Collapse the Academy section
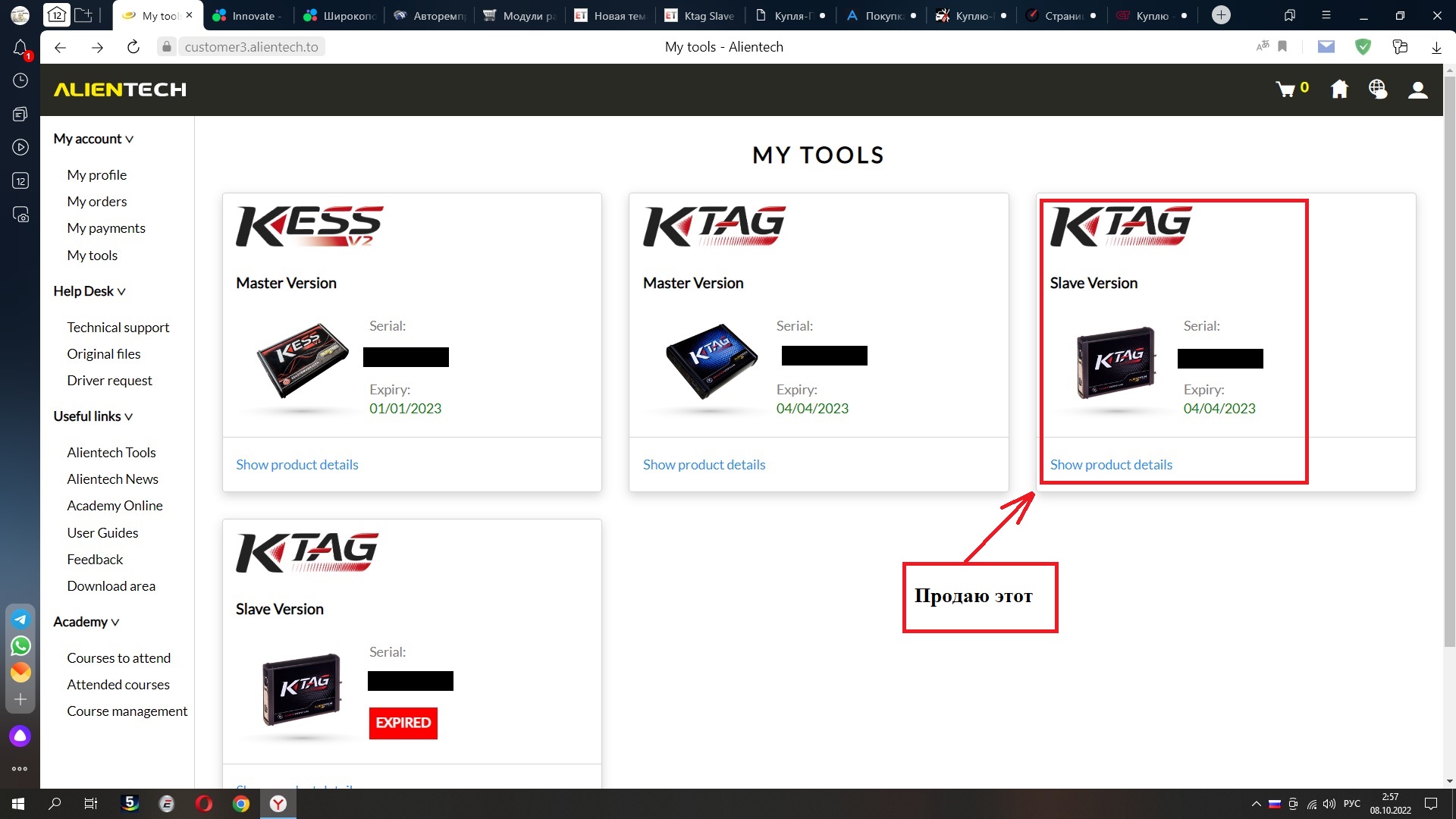This screenshot has width=1456, height=819. pyautogui.click(x=86, y=622)
